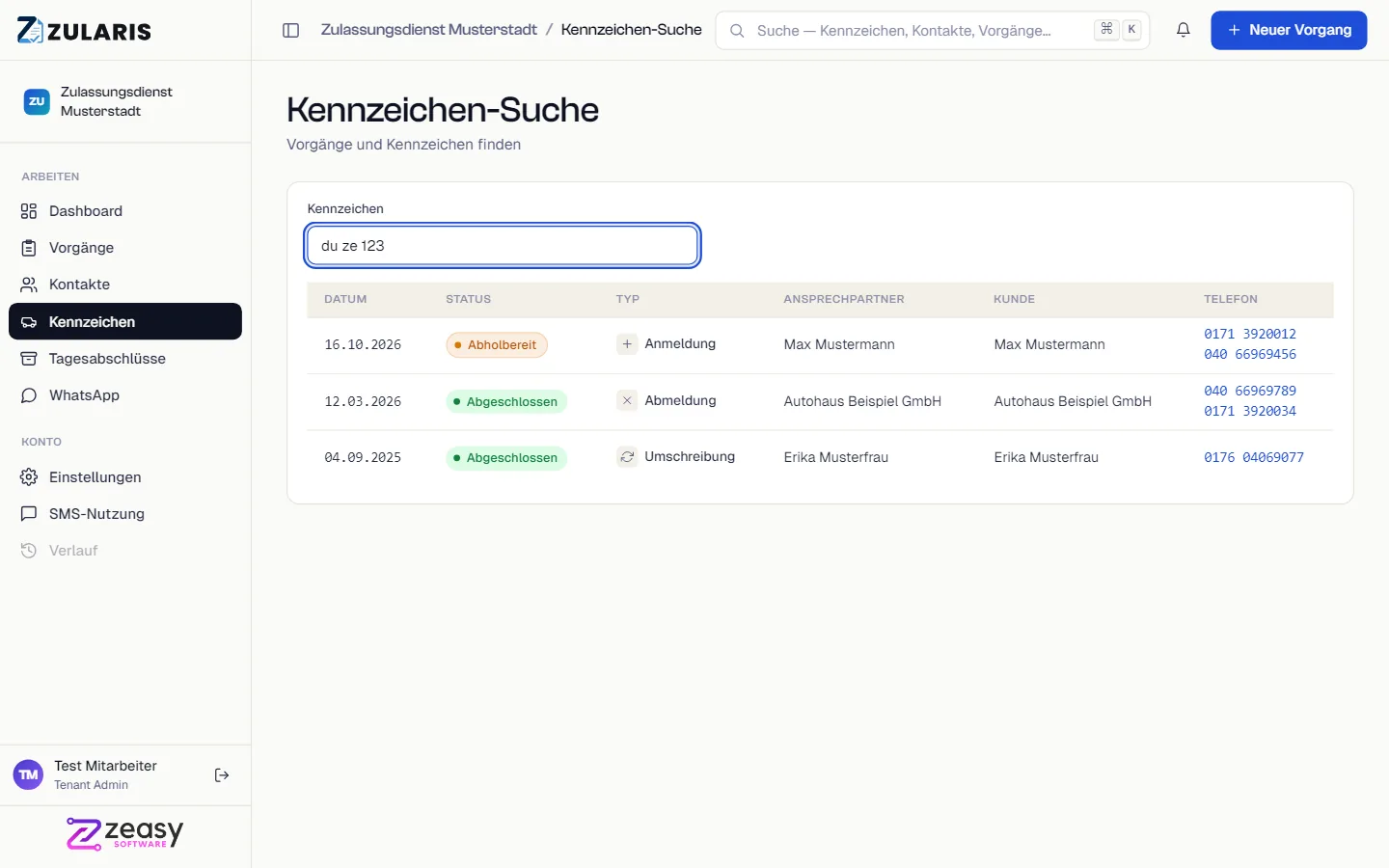Image resolution: width=1389 pixels, height=868 pixels.
Task: Click the Kunde cell Max Mustermann
Action: point(1049,344)
